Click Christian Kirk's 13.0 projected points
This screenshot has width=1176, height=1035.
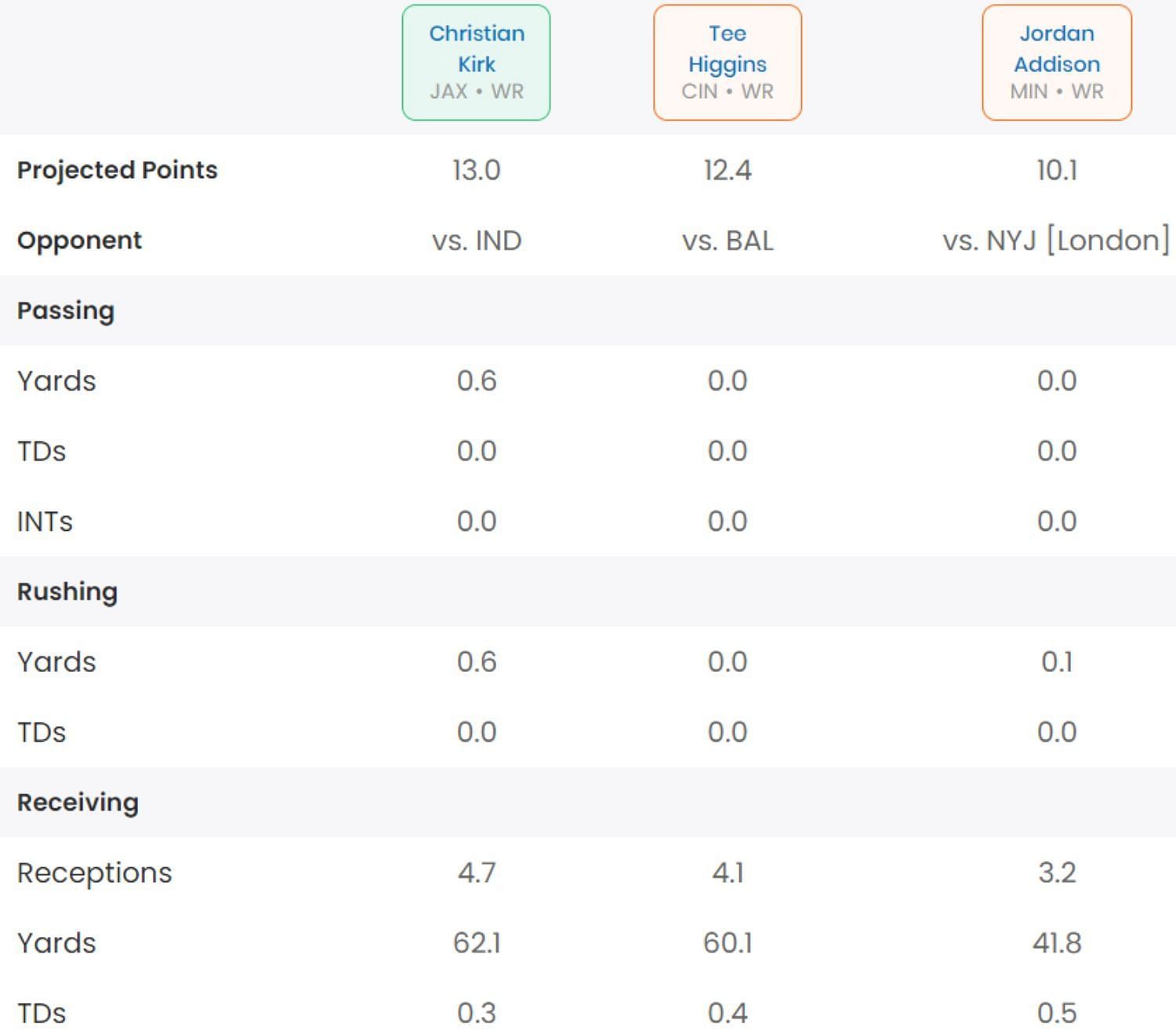pos(476,170)
